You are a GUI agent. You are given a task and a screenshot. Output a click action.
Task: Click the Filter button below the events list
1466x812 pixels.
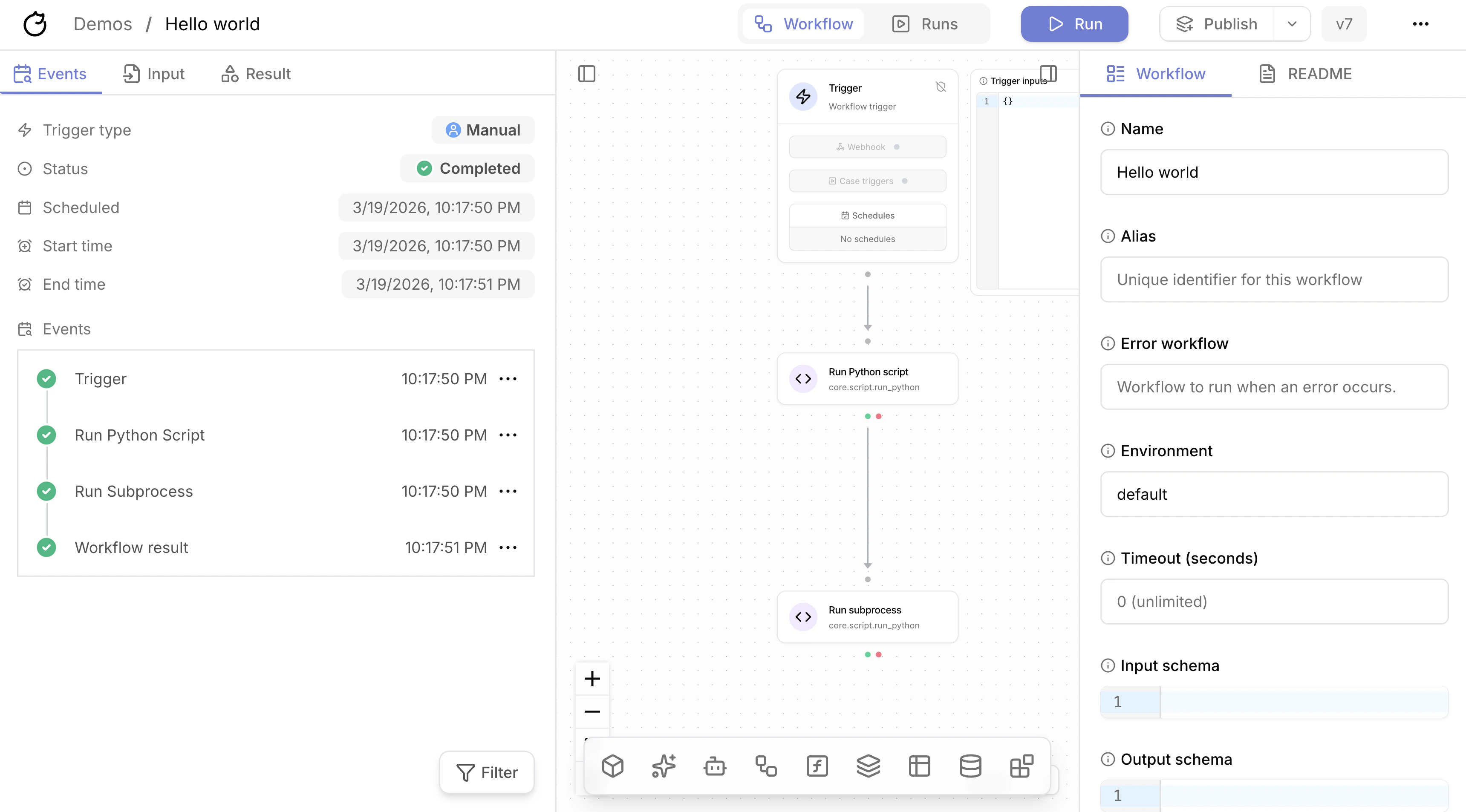[x=487, y=772]
